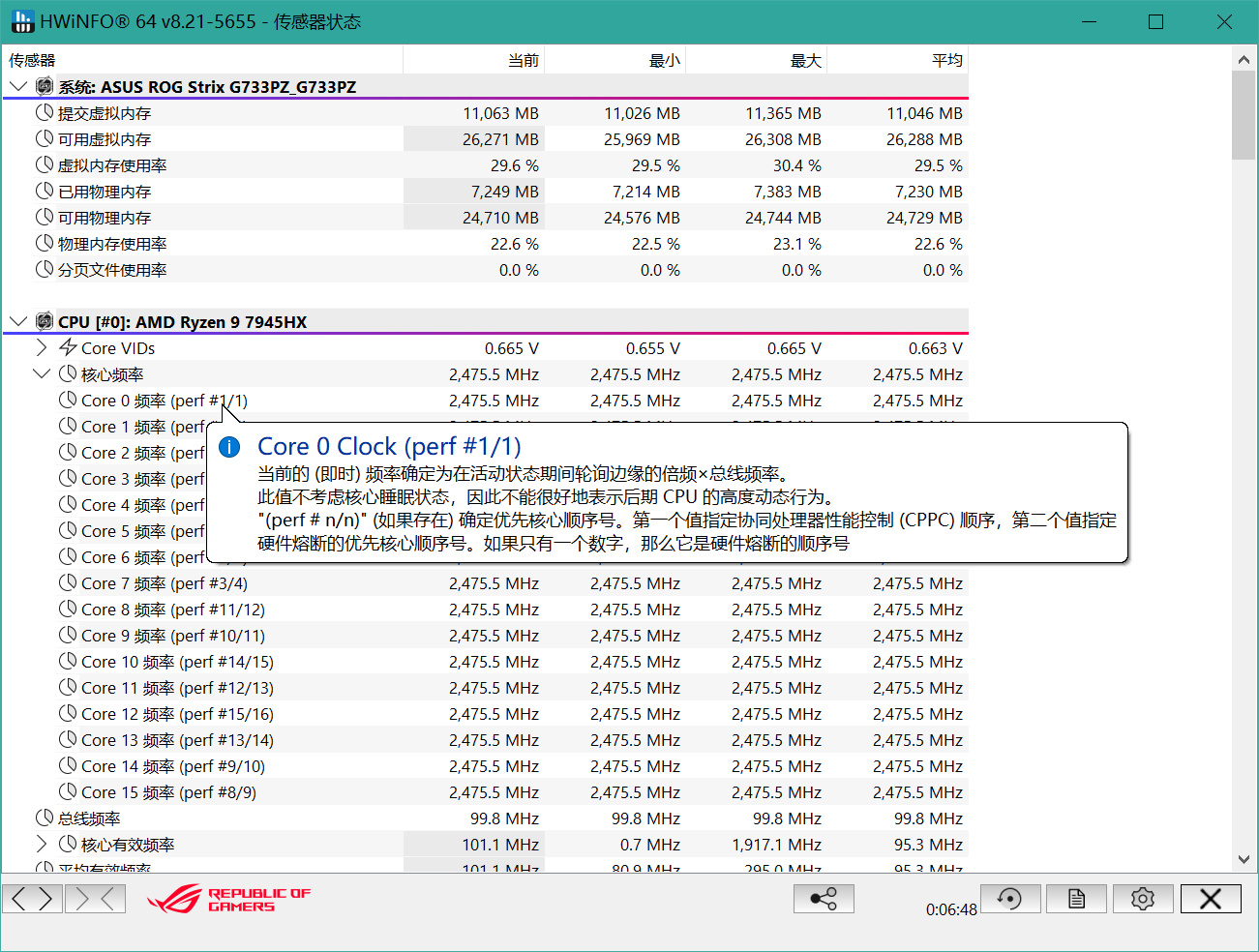Click the Core 10 频率 sensor icon
Image resolution: width=1259 pixels, height=952 pixels.
point(68,661)
